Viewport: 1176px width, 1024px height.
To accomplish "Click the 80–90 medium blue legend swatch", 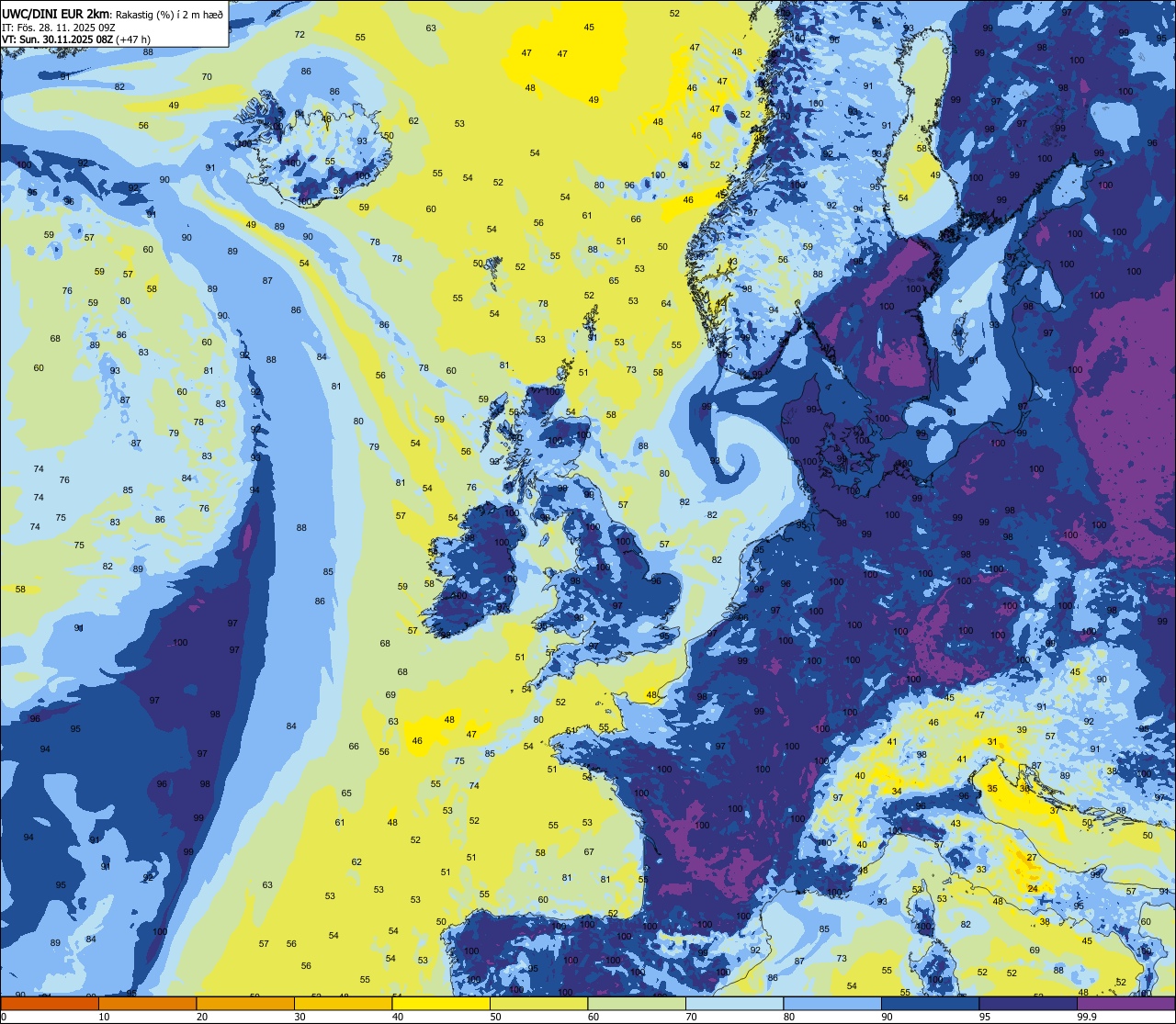I will coord(832,1003).
